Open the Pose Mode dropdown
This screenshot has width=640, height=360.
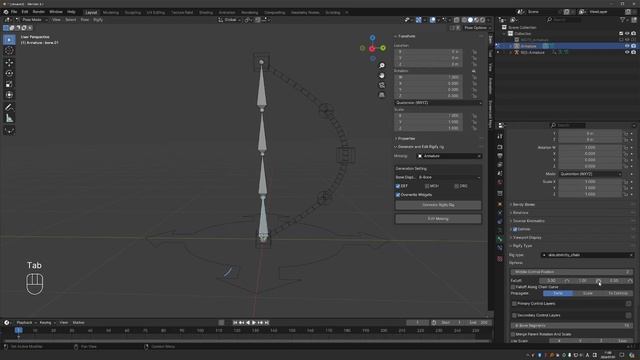(31, 20)
